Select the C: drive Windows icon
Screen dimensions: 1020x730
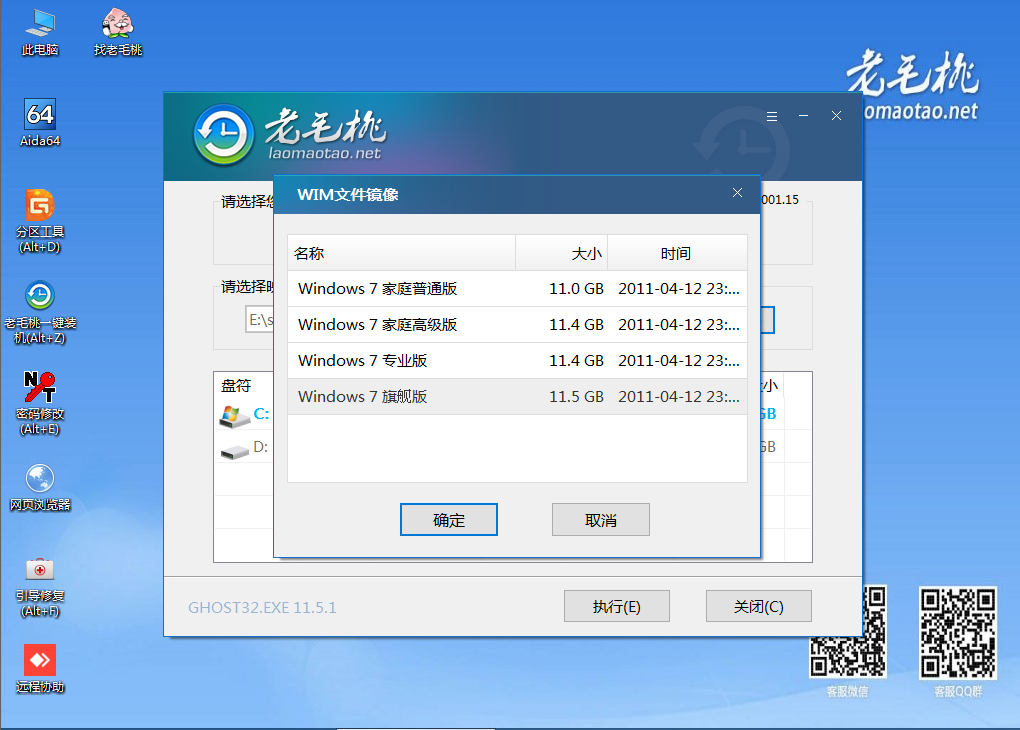tap(234, 416)
